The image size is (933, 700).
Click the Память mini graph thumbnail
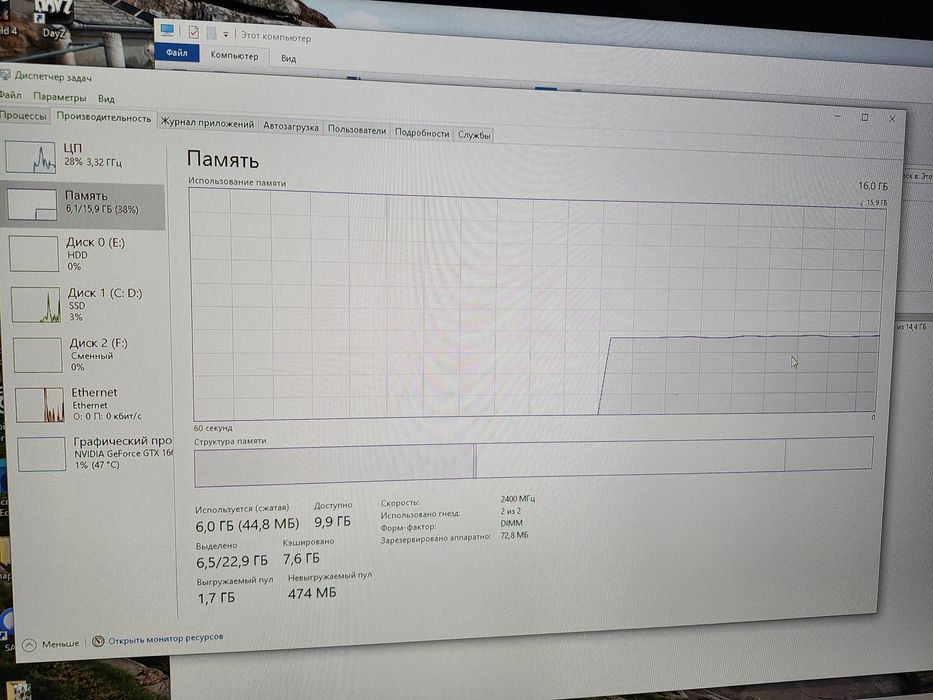32,204
